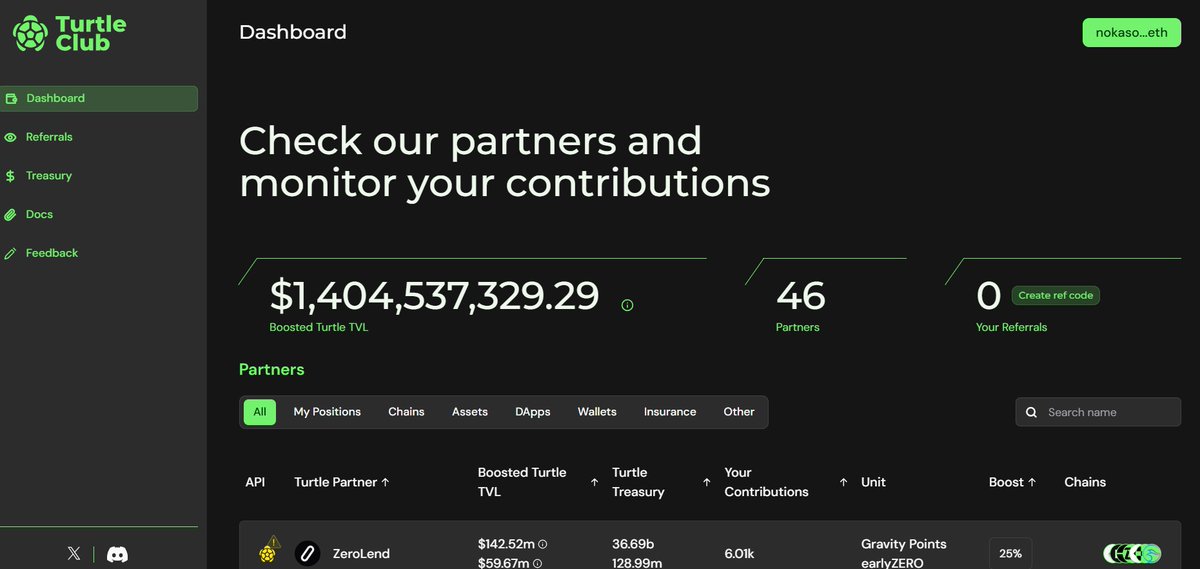Click the info icon beside $142.52m
The width and height of the screenshot is (1200, 569).
point(543,544)
